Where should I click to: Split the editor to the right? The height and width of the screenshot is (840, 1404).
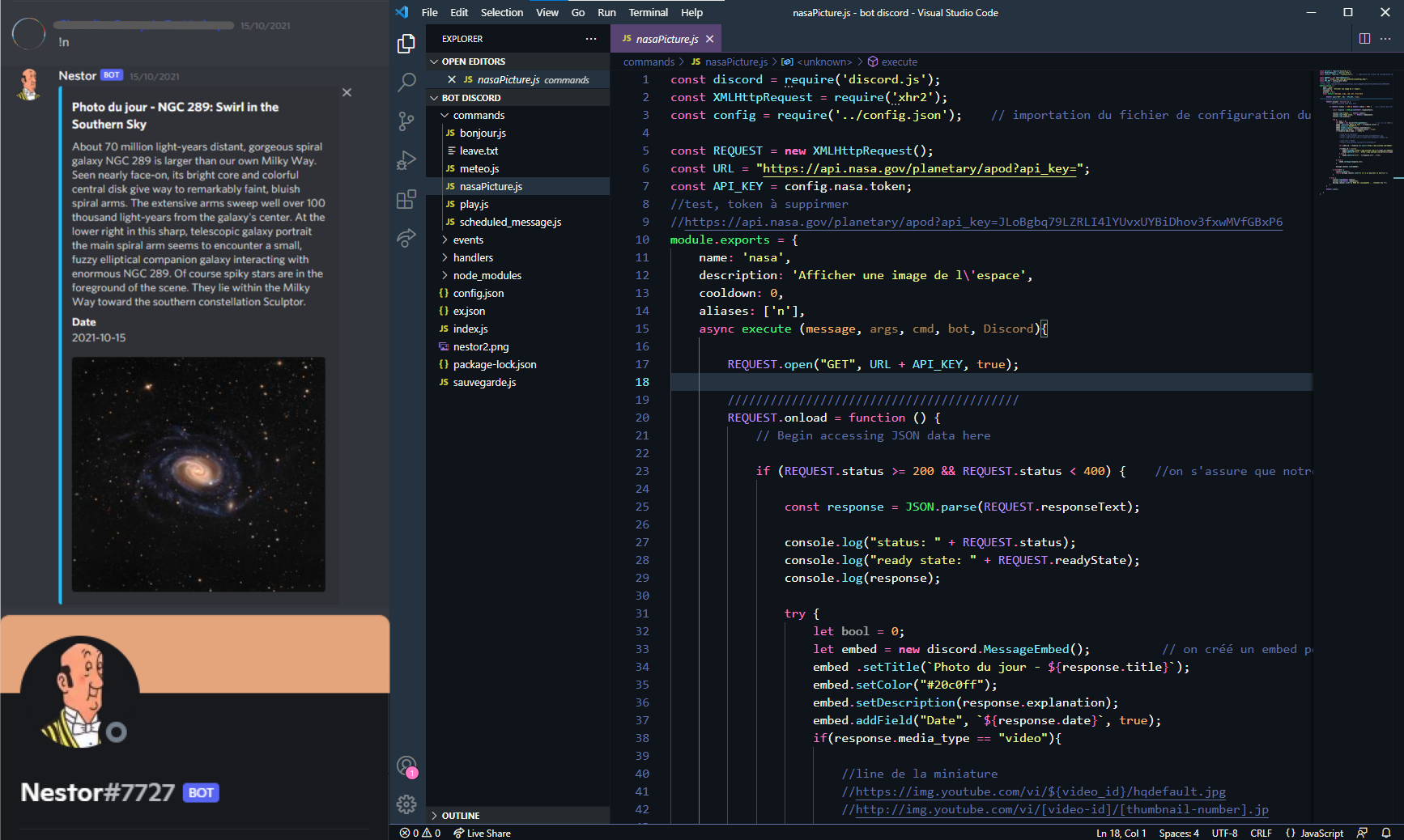pyautogui.click(x=1364, y=39)
